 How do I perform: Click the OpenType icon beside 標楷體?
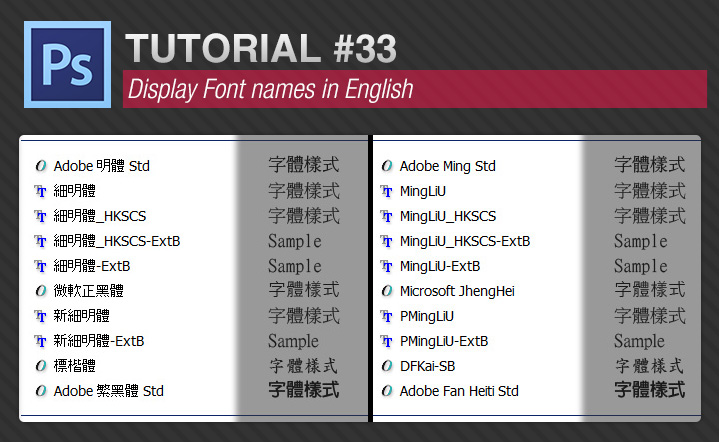41,366
